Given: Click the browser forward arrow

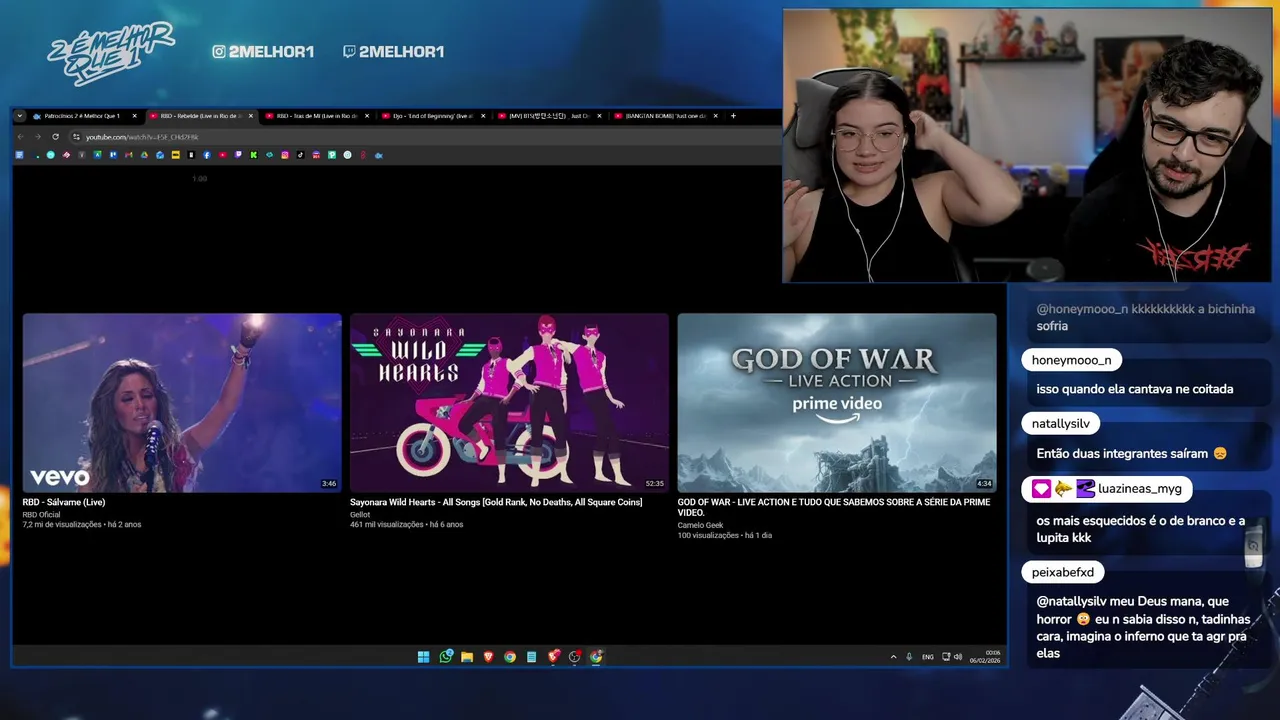Looking at the screenshot, I should pos(38,136).
